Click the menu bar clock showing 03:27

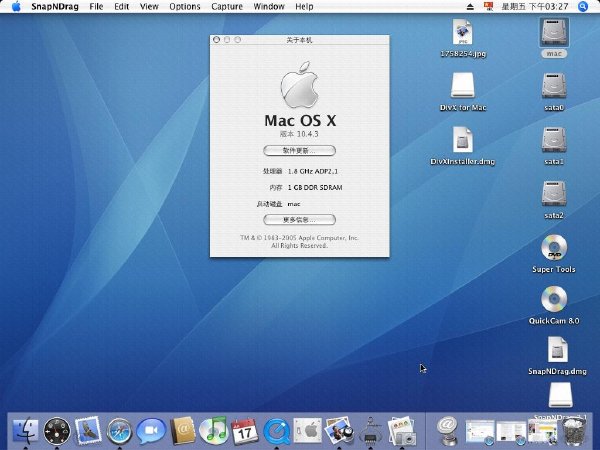pos(535,7)
